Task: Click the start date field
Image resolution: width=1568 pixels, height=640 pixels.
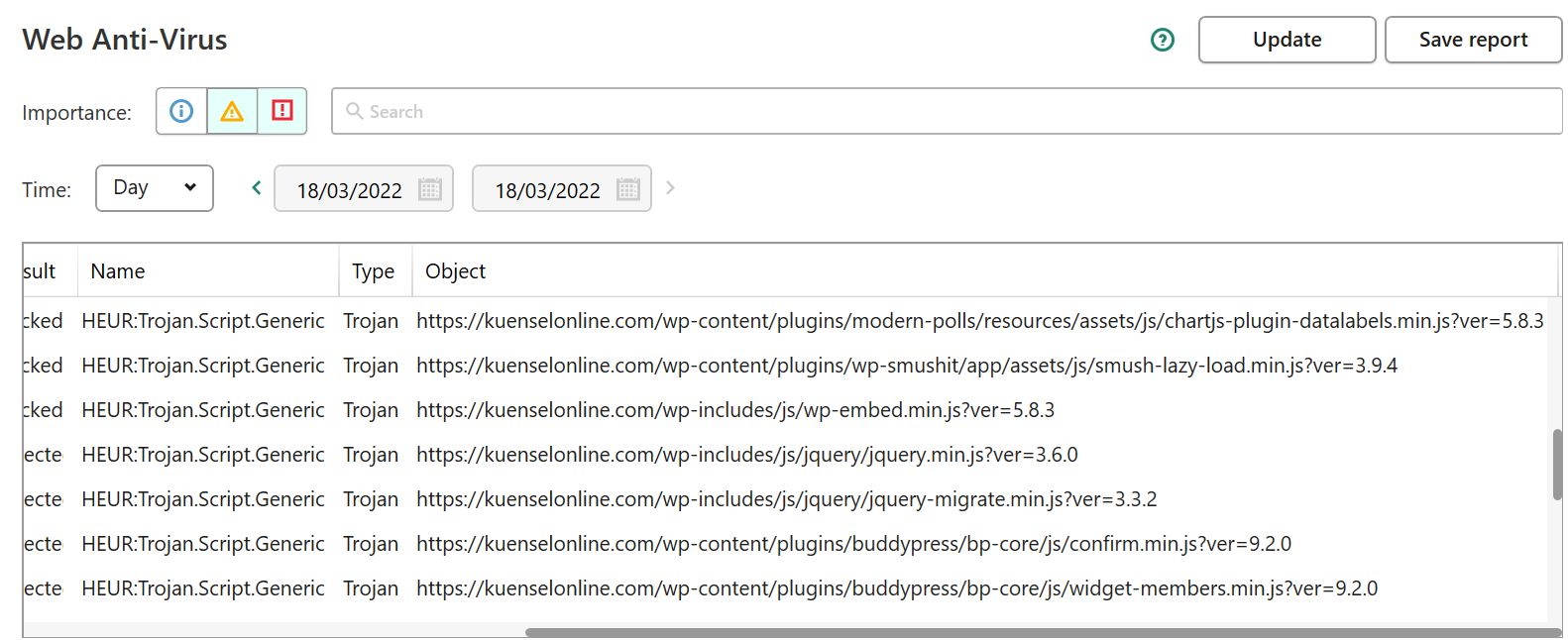Action: pyautogui.click(x=364, y=188)
